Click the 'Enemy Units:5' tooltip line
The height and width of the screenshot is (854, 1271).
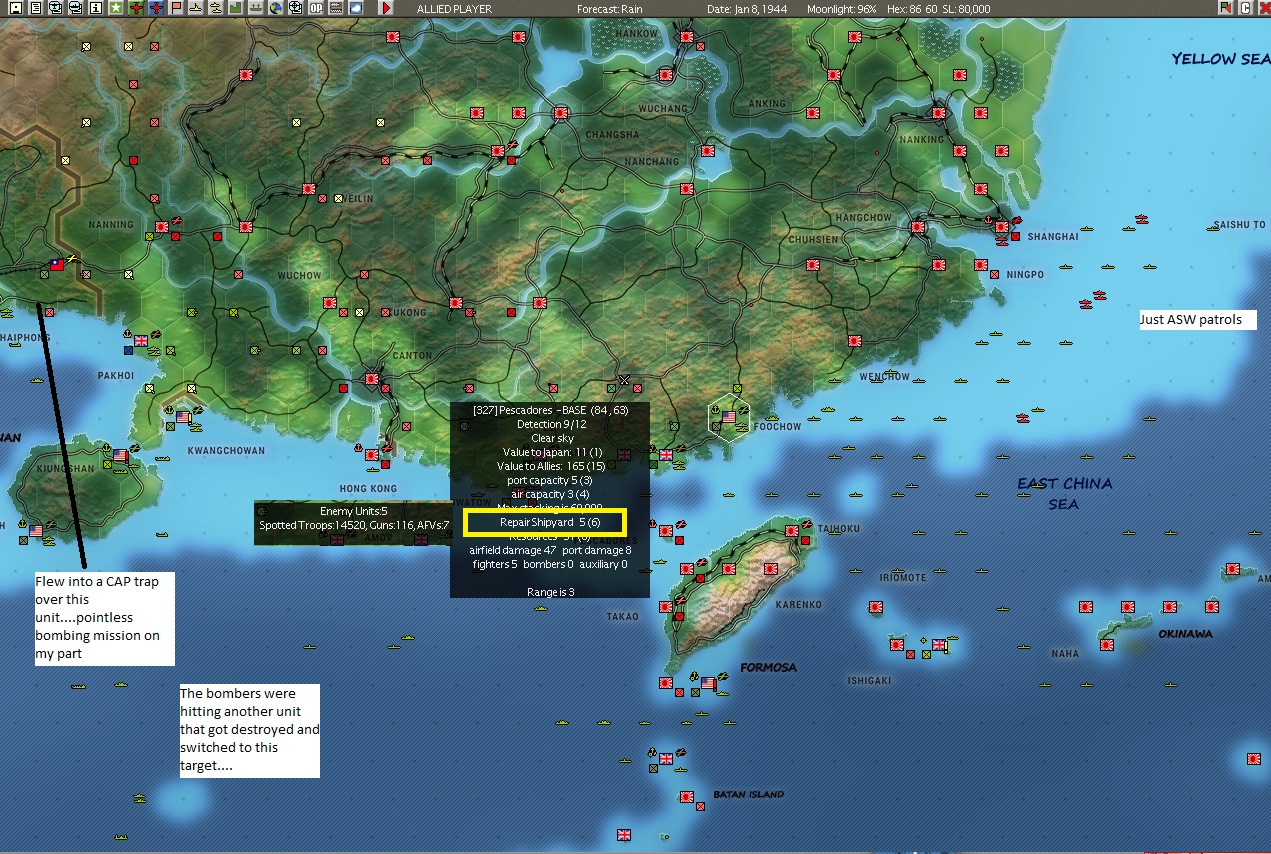click(353, 511)
